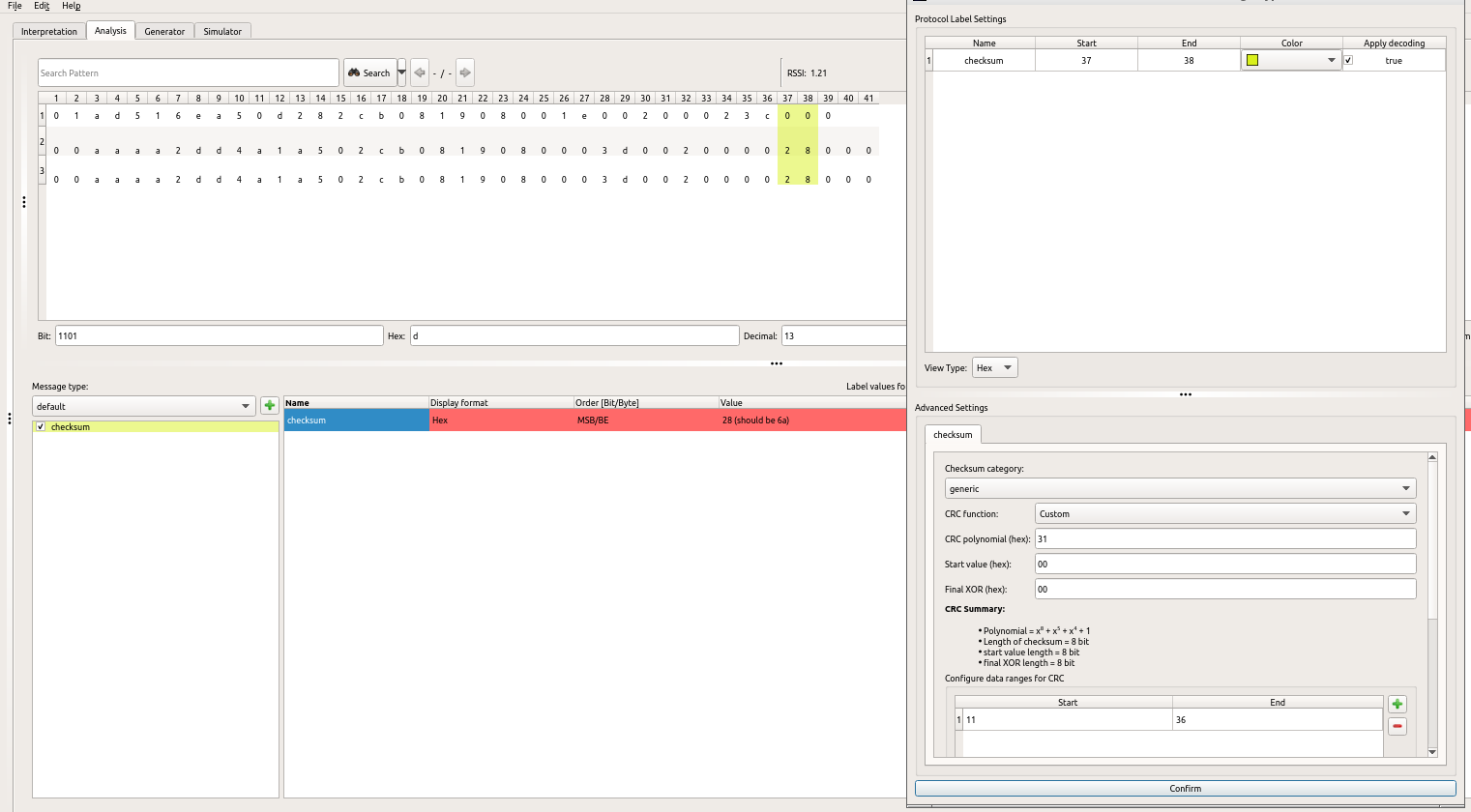Image resolution: width=1471 pixels, height=812 pixels.
Task: Click the CRC polynomial hex input field
Action: (x=1224, y=538)
